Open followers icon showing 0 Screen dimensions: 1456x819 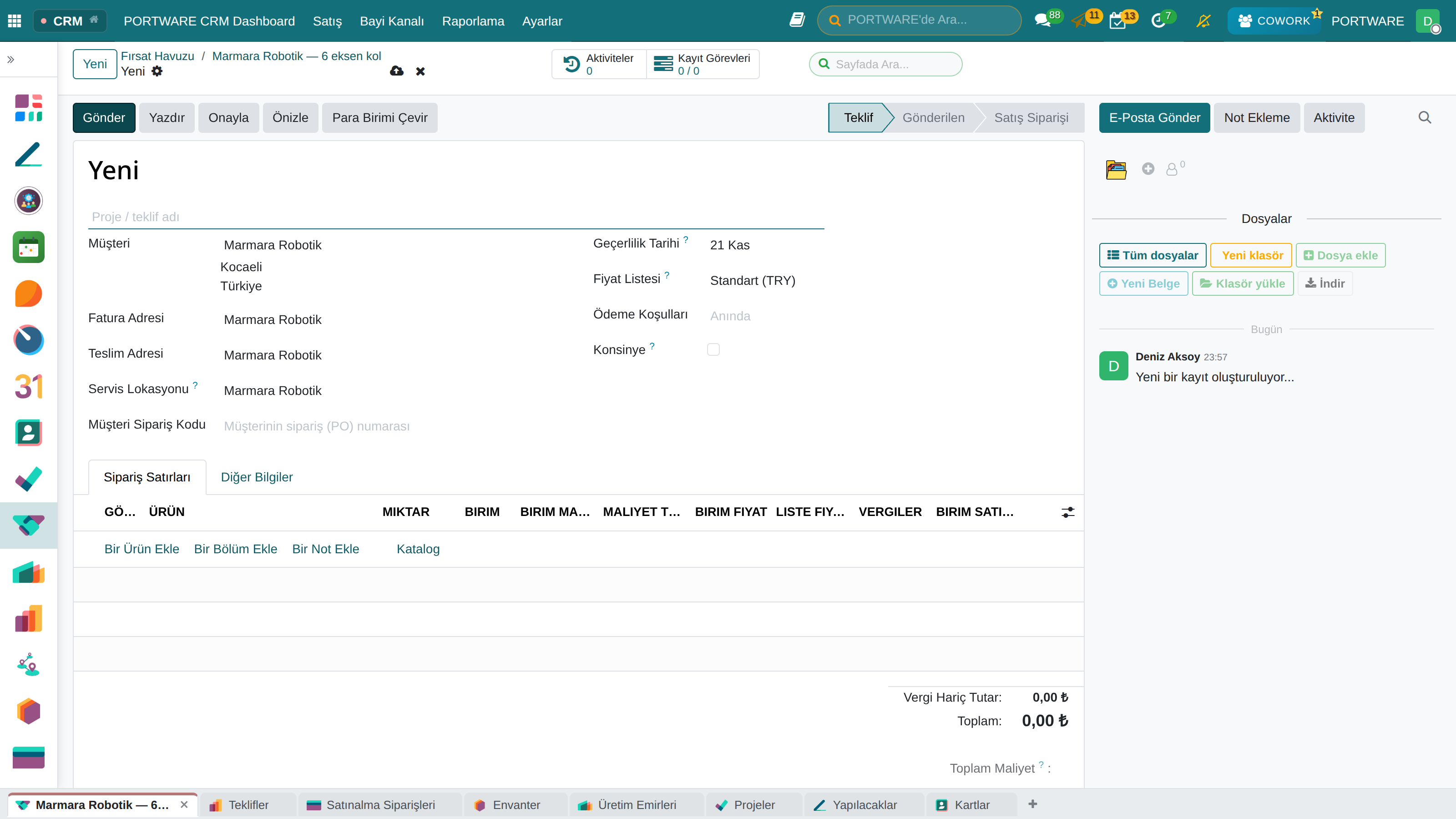tap(1174, 168)
